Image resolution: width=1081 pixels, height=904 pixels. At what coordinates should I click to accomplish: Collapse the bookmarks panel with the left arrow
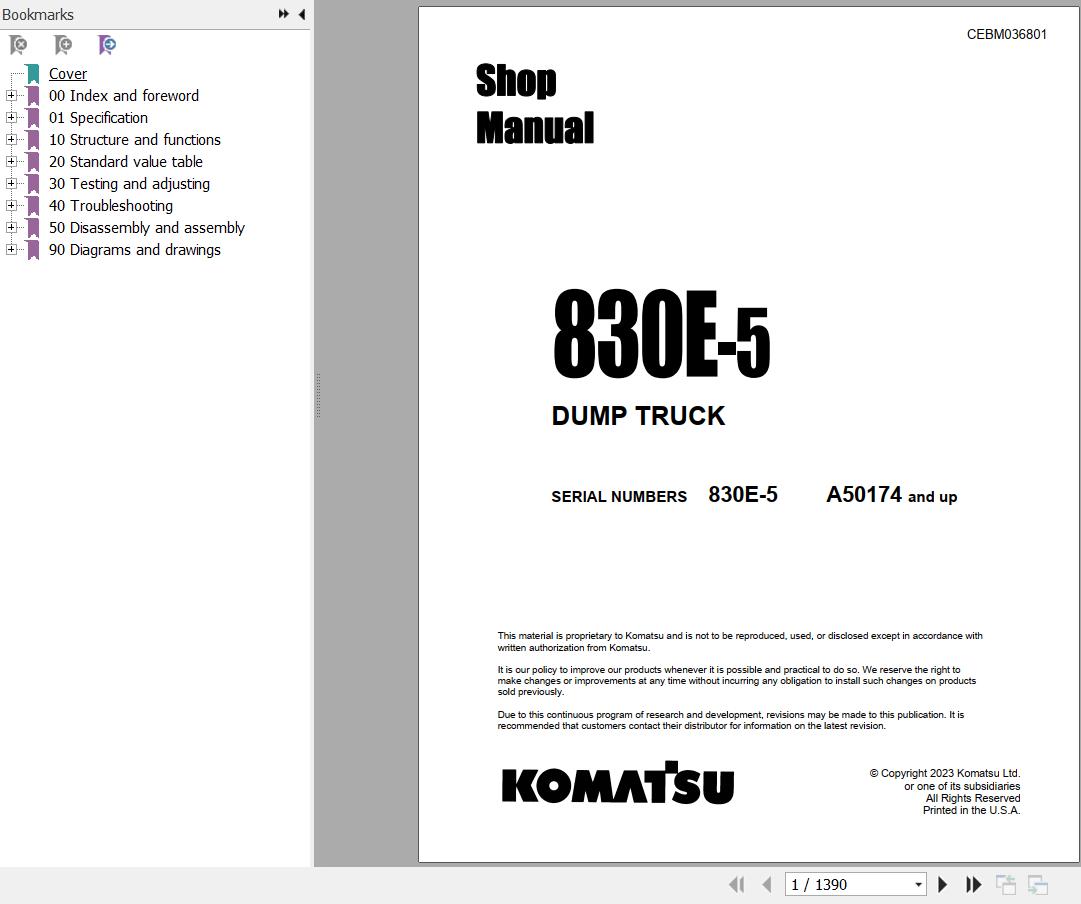pos(302,14)
